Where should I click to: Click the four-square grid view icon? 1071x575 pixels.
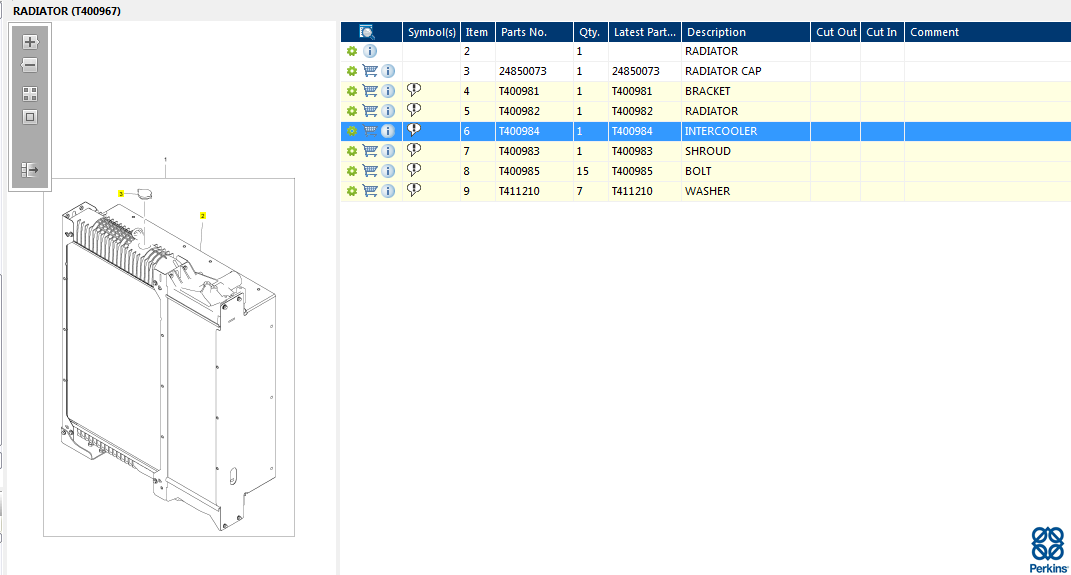[x=30, y=94]
